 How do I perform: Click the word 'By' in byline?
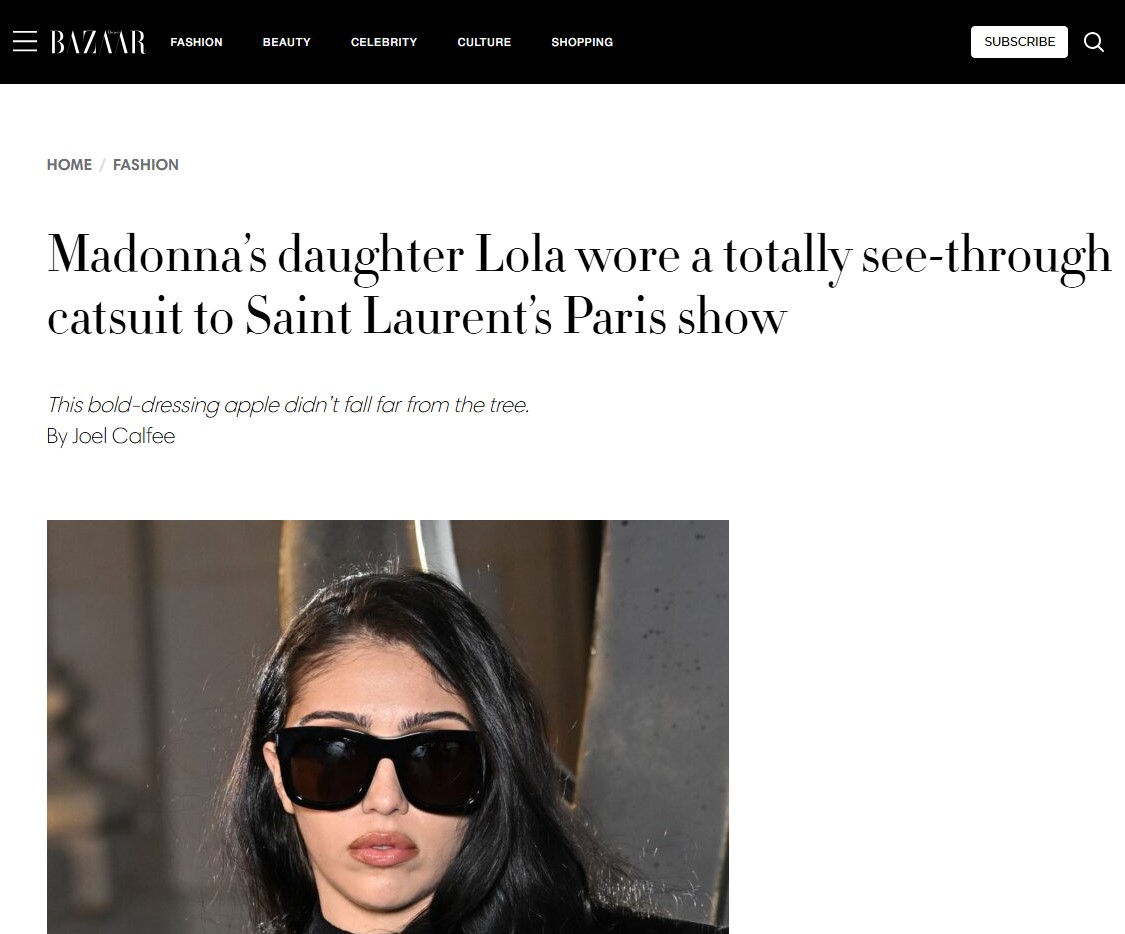pos(57,436)
